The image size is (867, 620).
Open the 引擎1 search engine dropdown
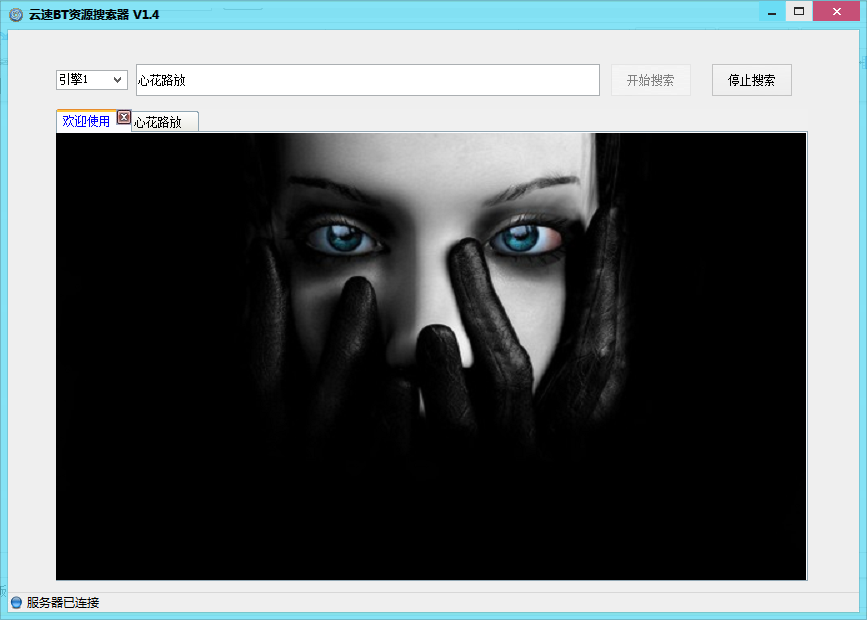(x=92, y=80)
